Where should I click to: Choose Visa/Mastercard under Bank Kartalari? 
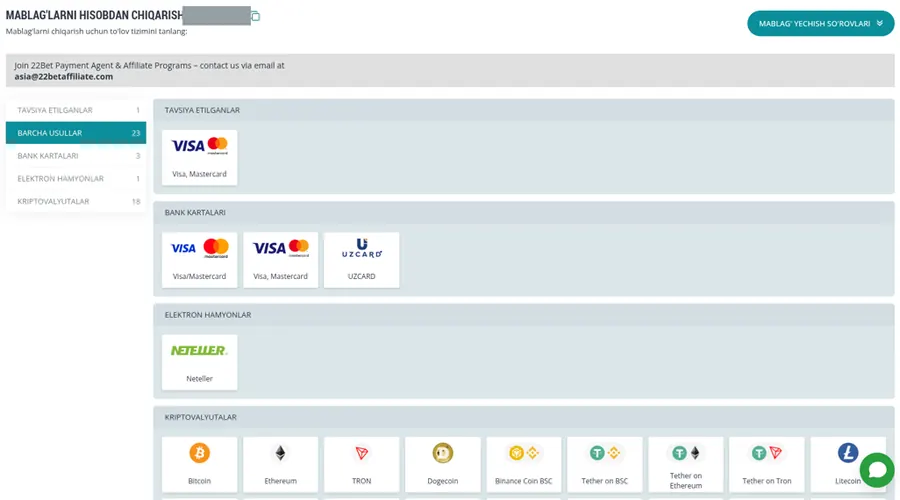click(199, 259)
